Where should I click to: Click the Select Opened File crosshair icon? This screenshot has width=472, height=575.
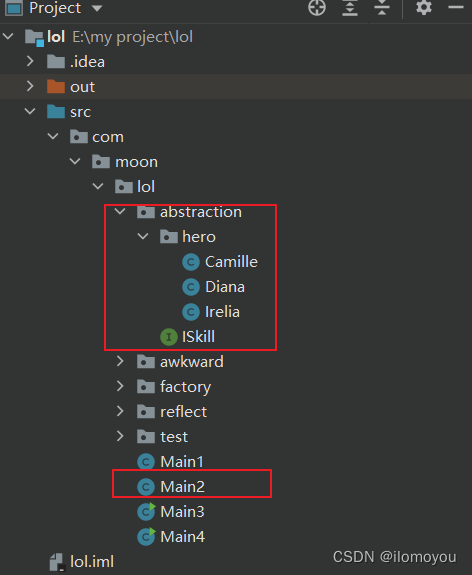coord(317,8)
